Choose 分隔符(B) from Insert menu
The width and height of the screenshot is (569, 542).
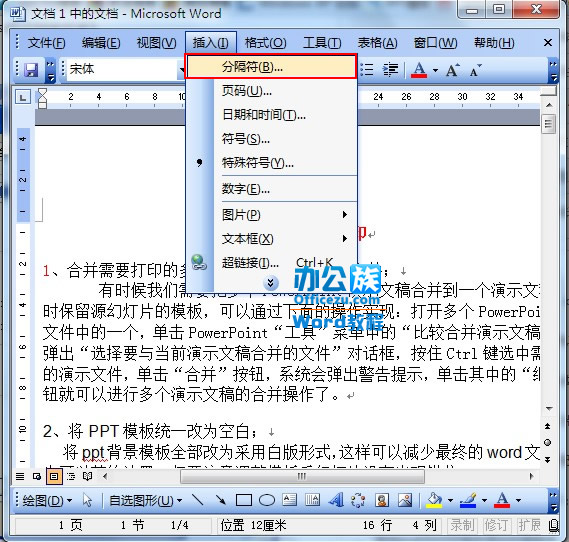(271, 66)
